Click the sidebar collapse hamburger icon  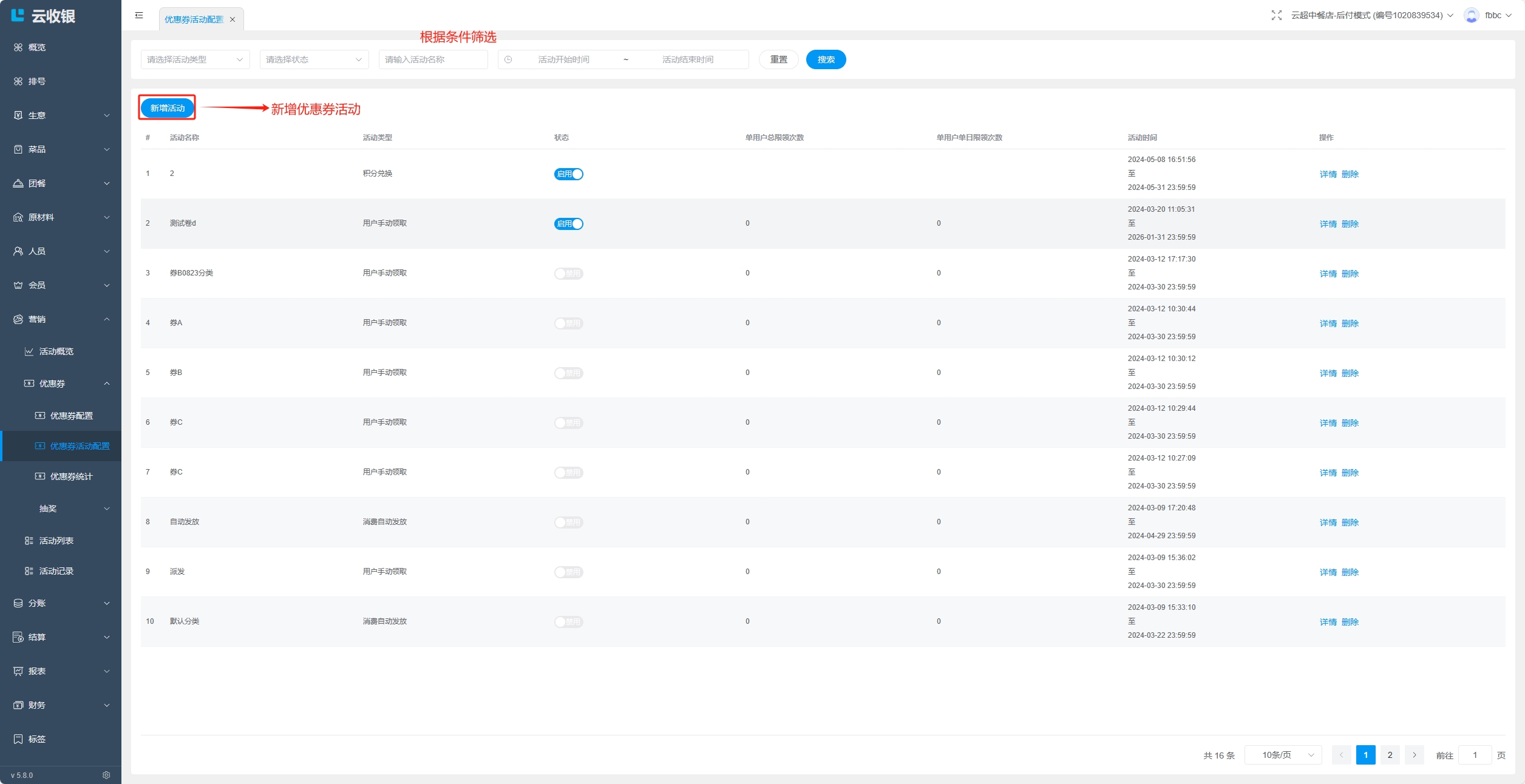139,15
